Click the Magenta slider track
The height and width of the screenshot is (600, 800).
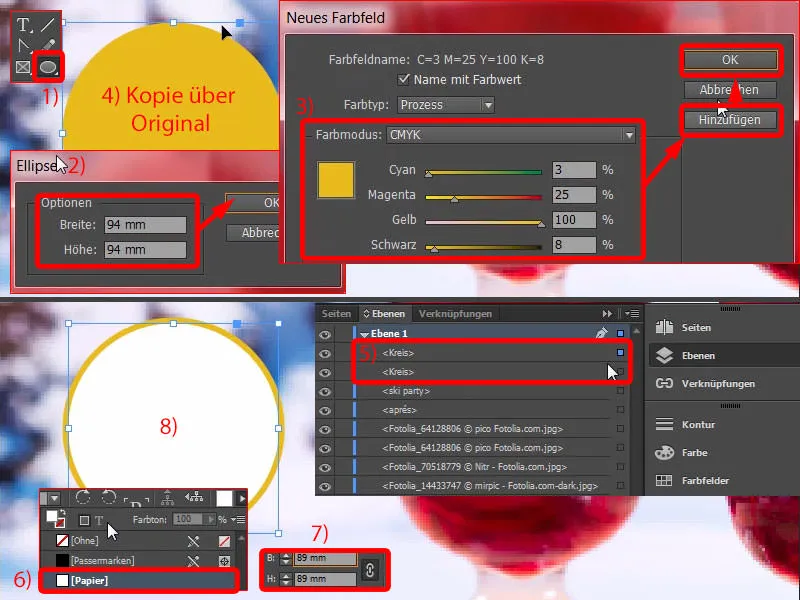483,197
